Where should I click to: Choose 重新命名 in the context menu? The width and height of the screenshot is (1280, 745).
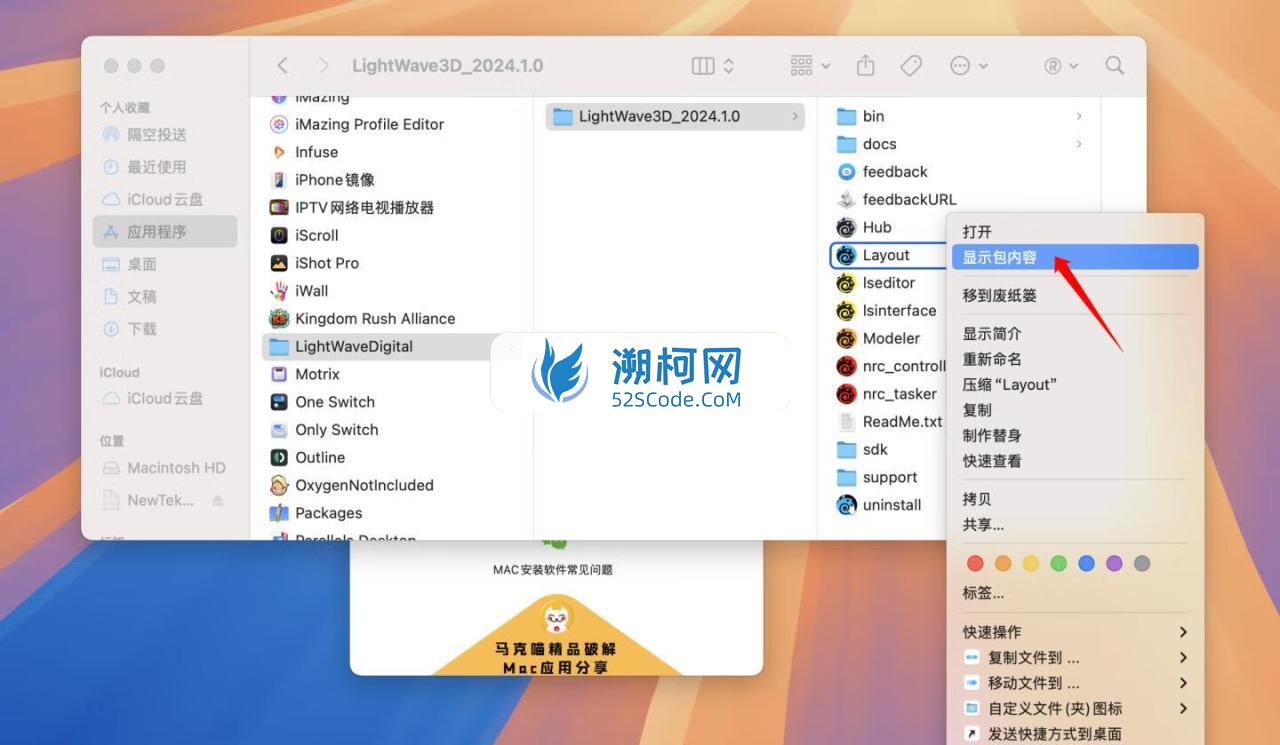click(1074, 359)
